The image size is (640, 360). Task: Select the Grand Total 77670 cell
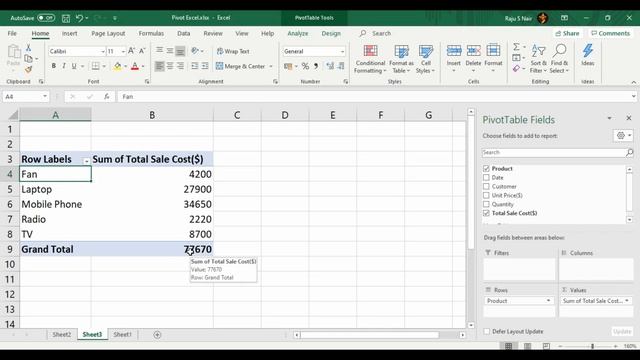point(152,249)
